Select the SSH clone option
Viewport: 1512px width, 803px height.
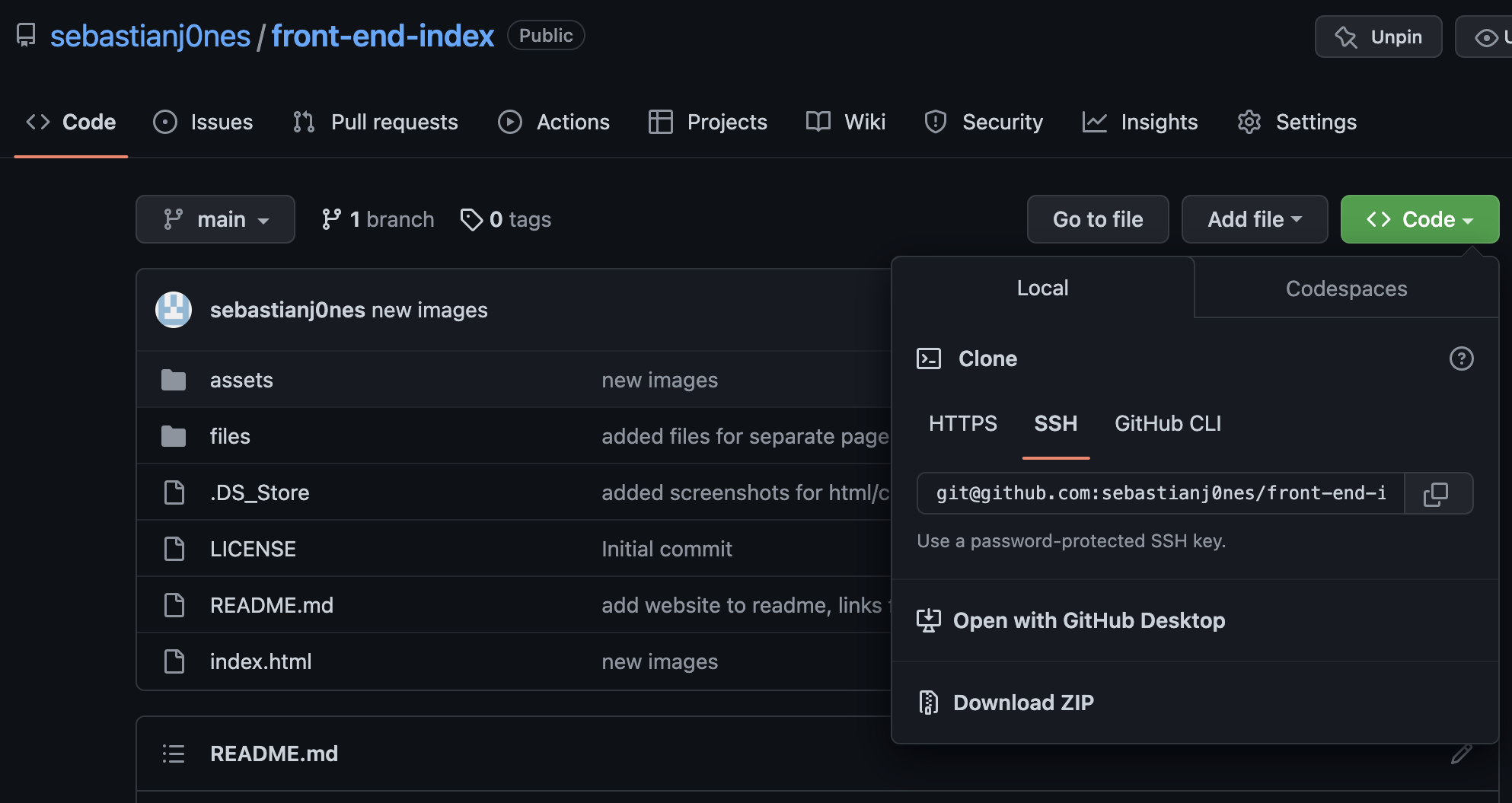point(1056,423)
